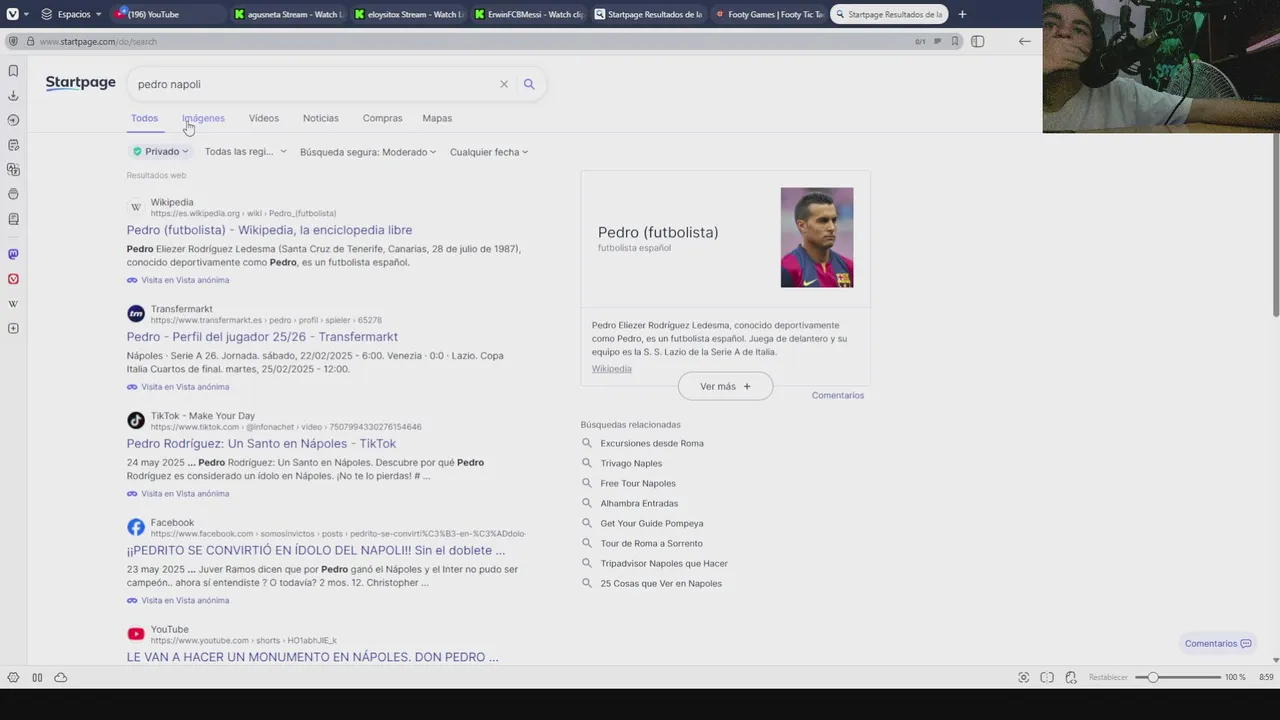Select the Videos results tab
This screenshot has height=720, width=1280.
pyautogui.click(x=264, y=118)
